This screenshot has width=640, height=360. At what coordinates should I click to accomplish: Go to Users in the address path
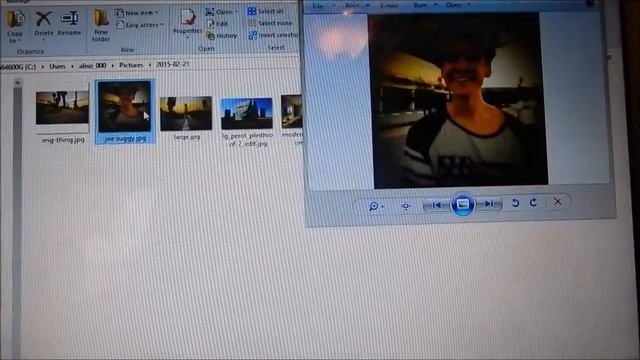click(x=57, y=66)
